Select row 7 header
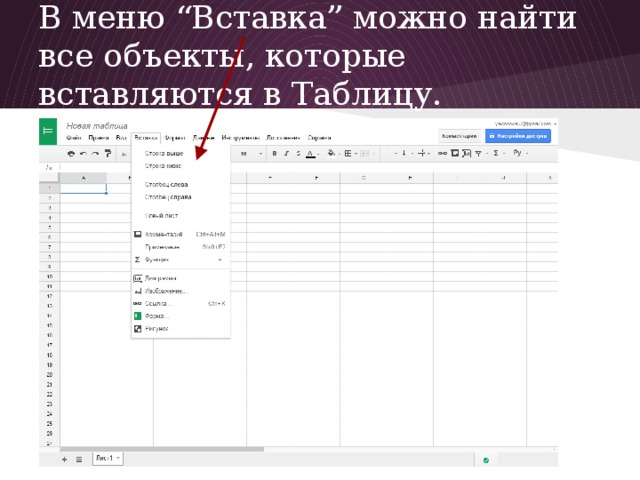The width and height of the screenshot is (640, 480). [49, 247]
